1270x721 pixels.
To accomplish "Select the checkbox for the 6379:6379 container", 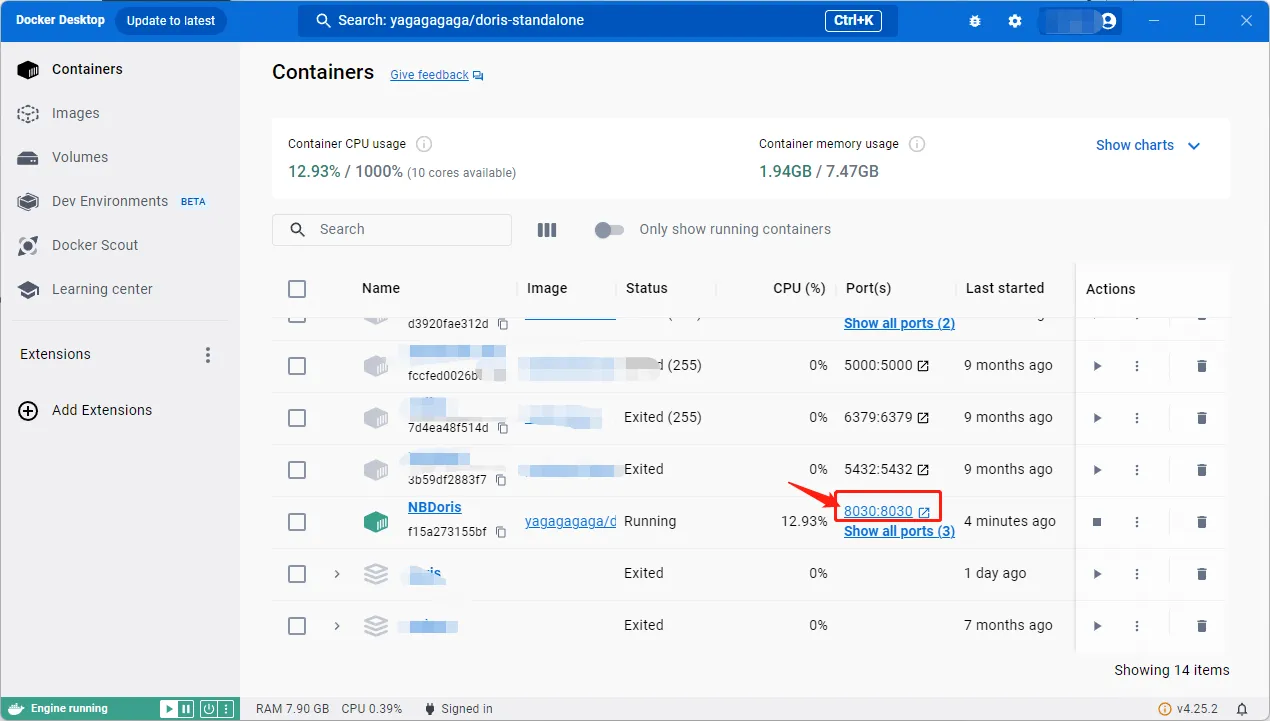I will [x=297, y=418].
